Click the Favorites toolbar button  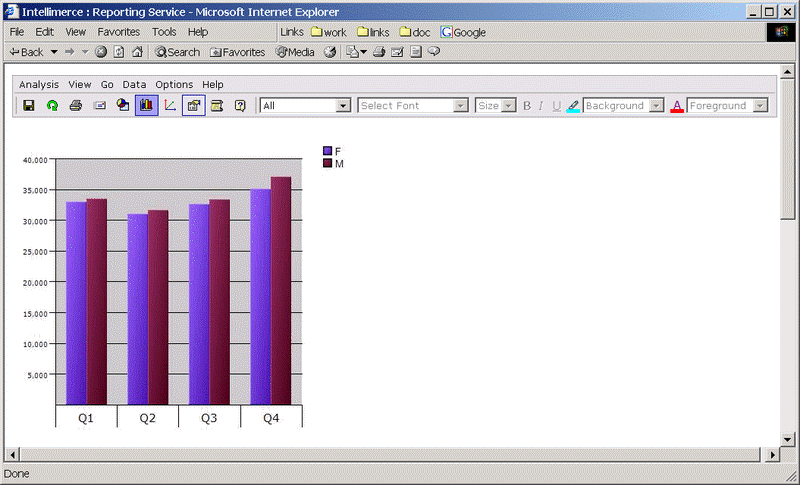[237, 52]
